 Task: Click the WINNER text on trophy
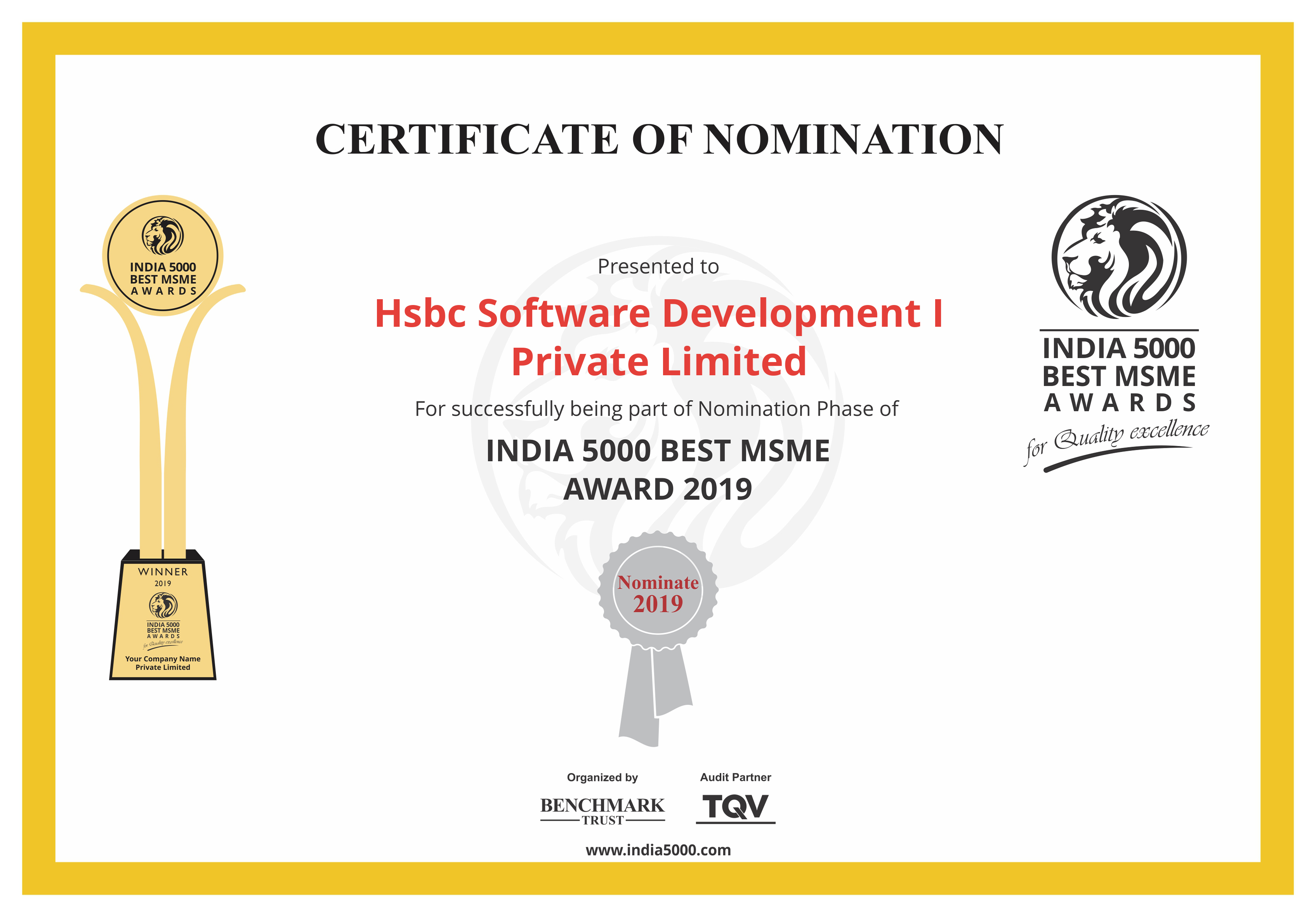163,572
